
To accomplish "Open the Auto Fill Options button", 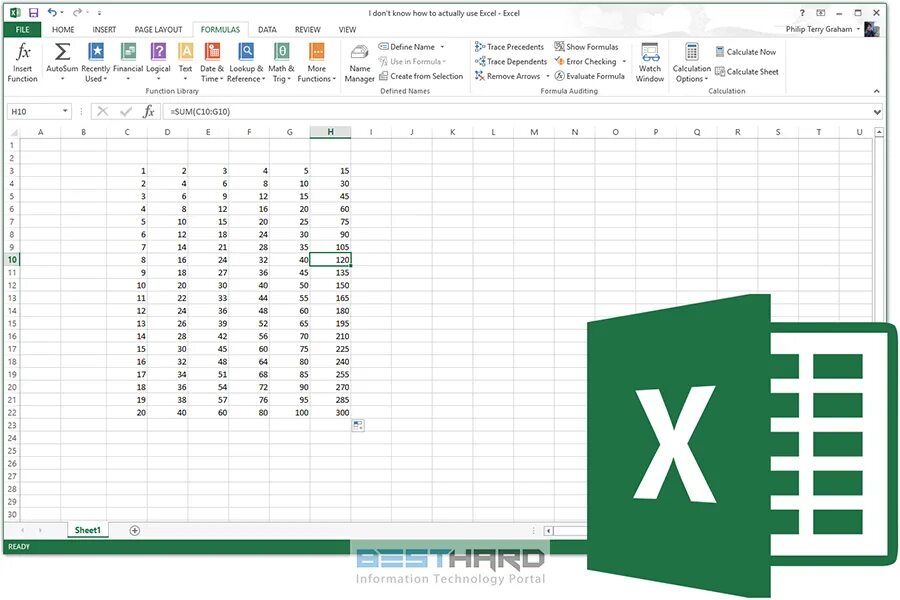I will point(358,425).
